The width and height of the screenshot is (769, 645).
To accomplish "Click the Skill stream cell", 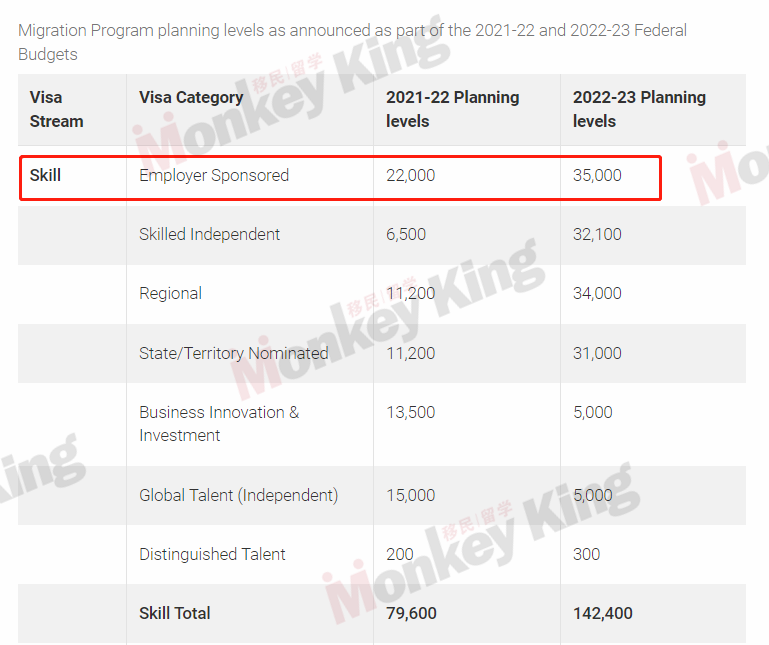I will pos(45,175).
